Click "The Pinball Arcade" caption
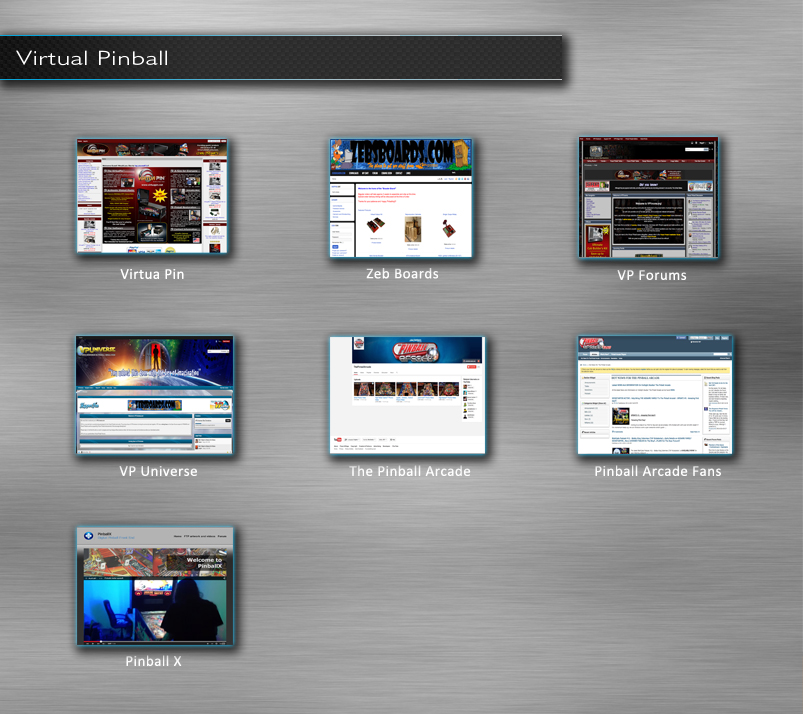Screen dimensions: 803x714 [410, 471]
